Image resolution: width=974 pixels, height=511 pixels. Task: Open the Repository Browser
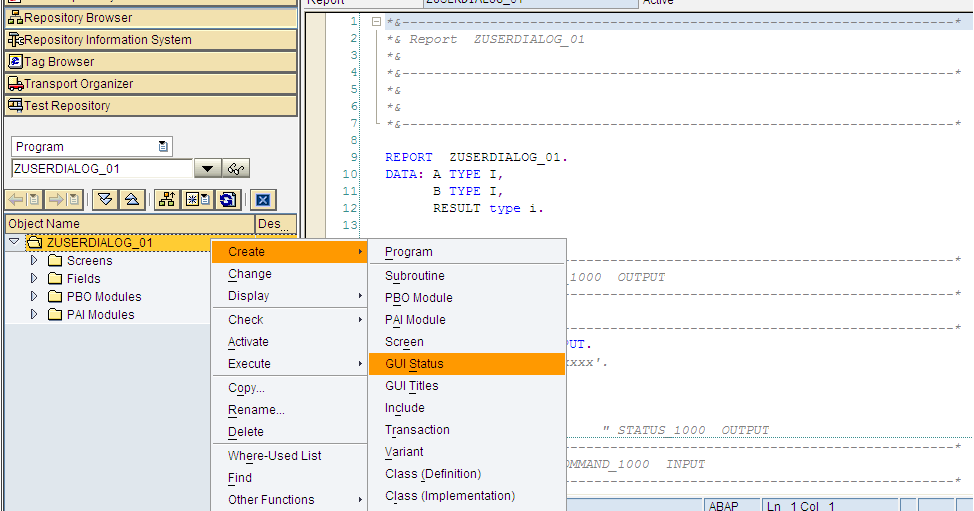pyautogui.click(x=151, y=17)
